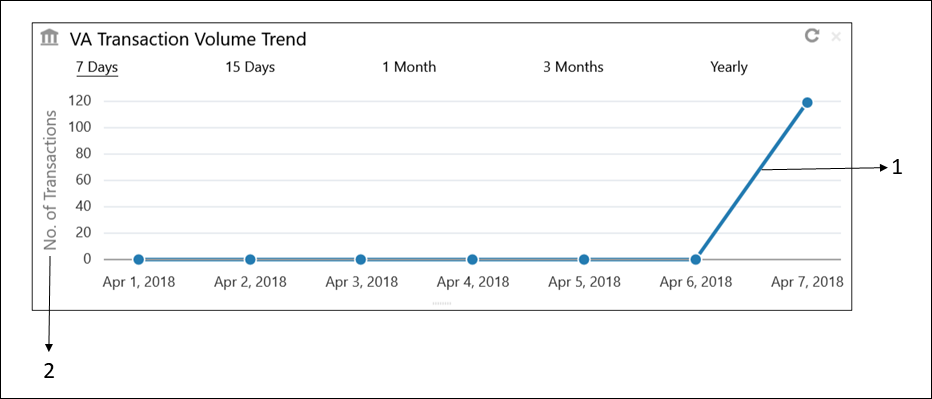The height and width of the screenshot is (399, 932).
Task: Select the Apr 1, 2018 data point
Action: click(x=138, y=259)
